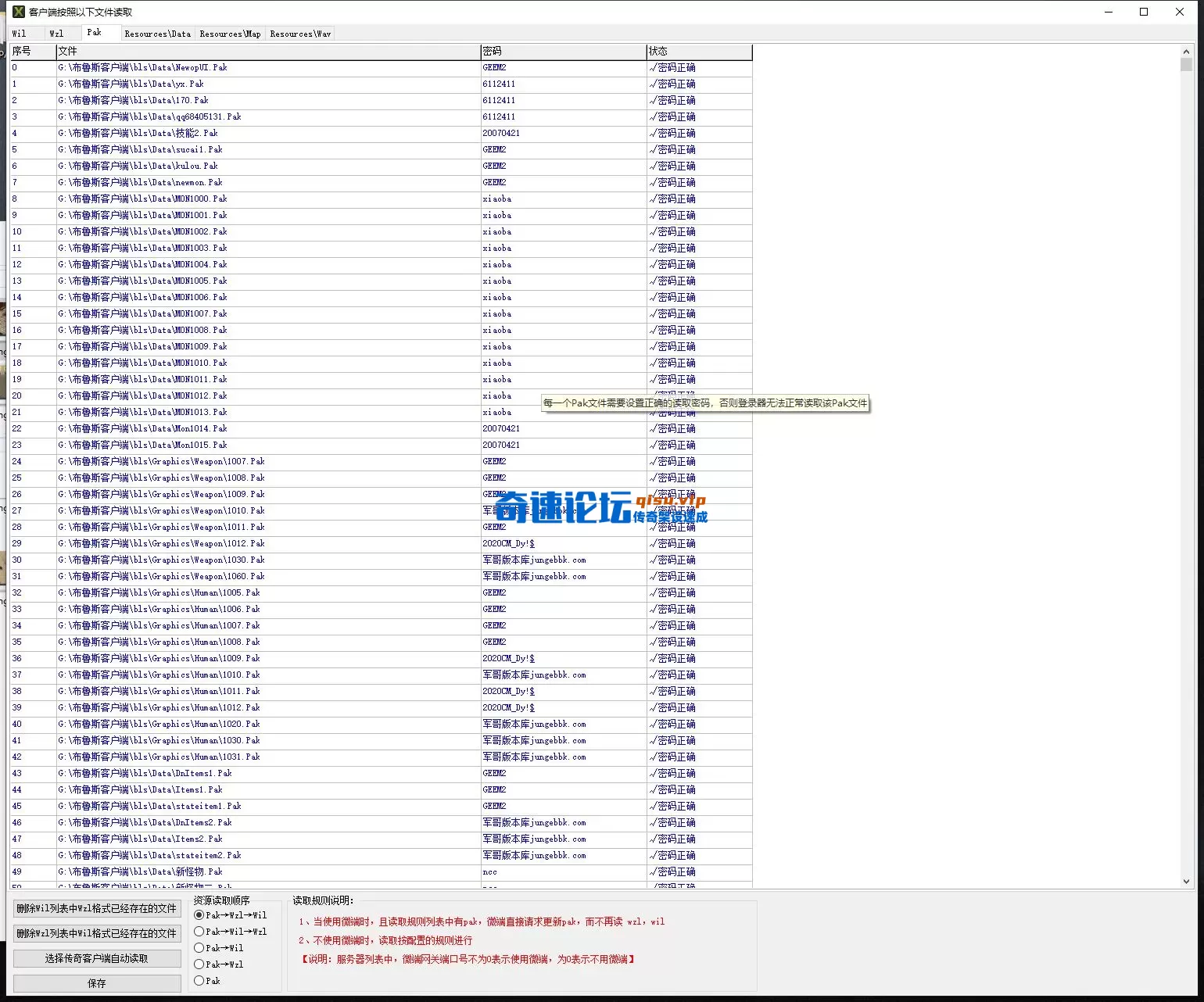Screen dimensions: 1204x1002
Task: Select the Pak→Wil→Wzl read order
Action: (x=199, y=932)
